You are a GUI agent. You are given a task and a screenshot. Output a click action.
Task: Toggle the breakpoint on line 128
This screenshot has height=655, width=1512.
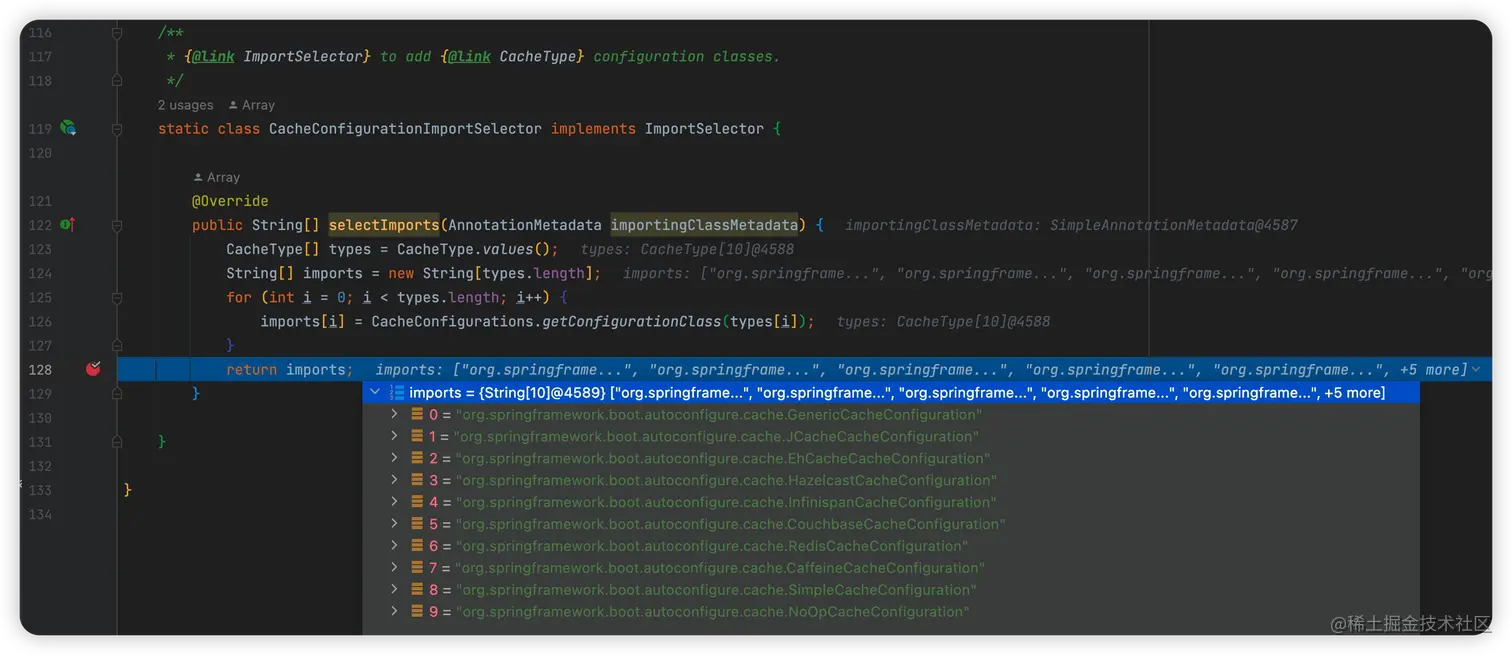92,369
